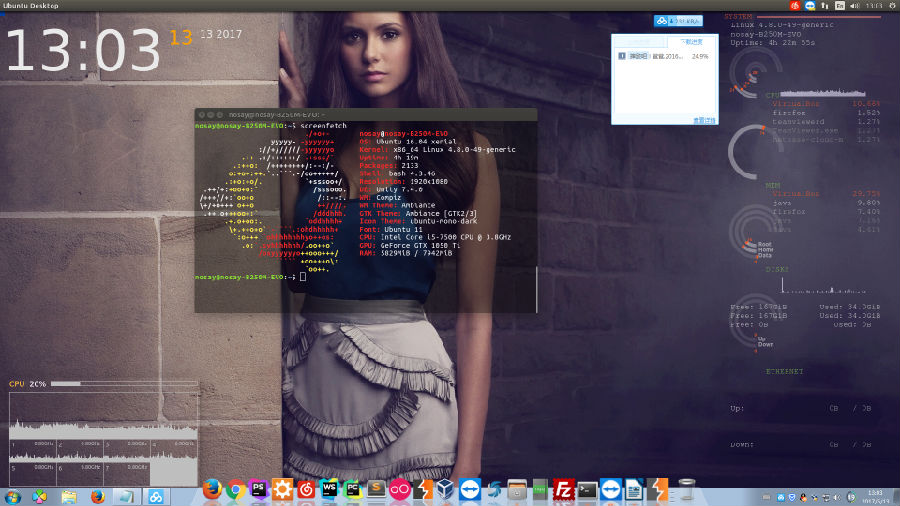900x506 pixels.
Task: Click NetEase Music indicator in top panel
Action: (x=794, y=6)
